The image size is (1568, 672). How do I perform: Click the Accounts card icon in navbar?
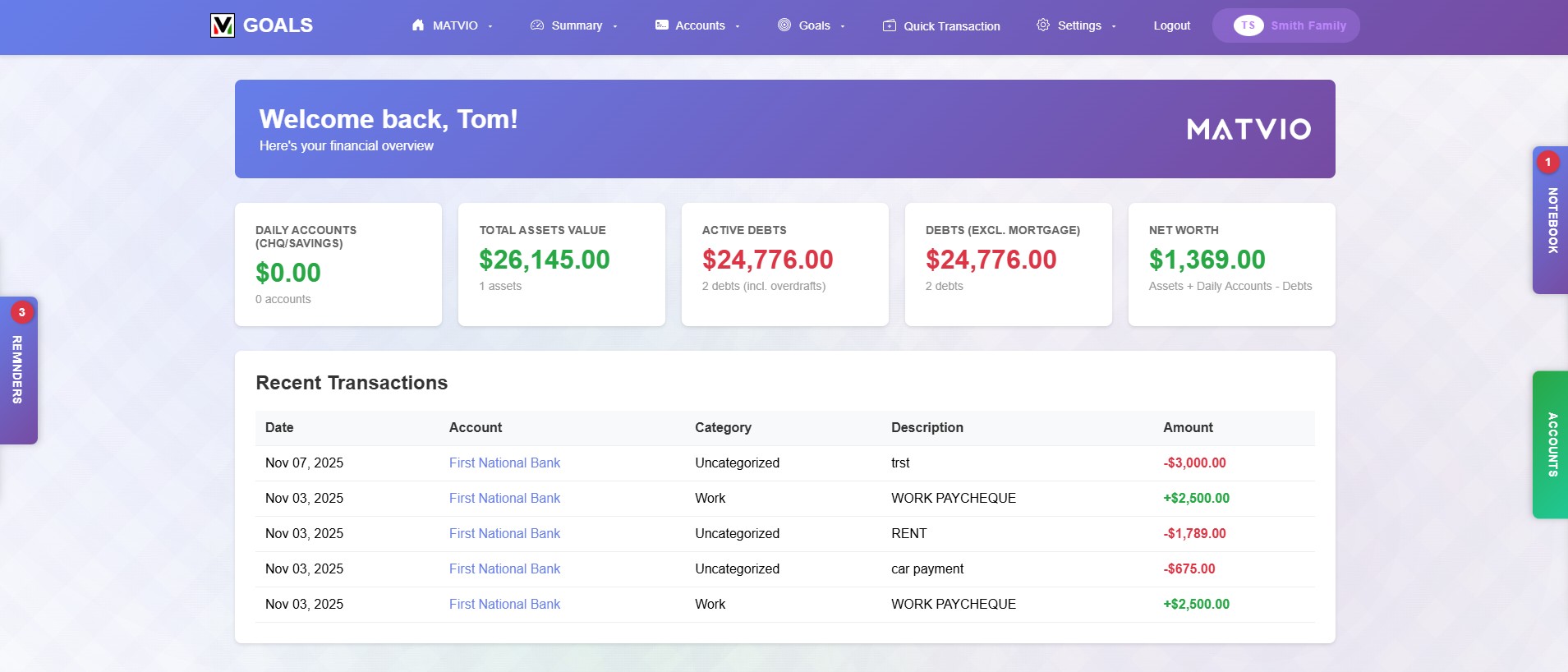(661, 25)
